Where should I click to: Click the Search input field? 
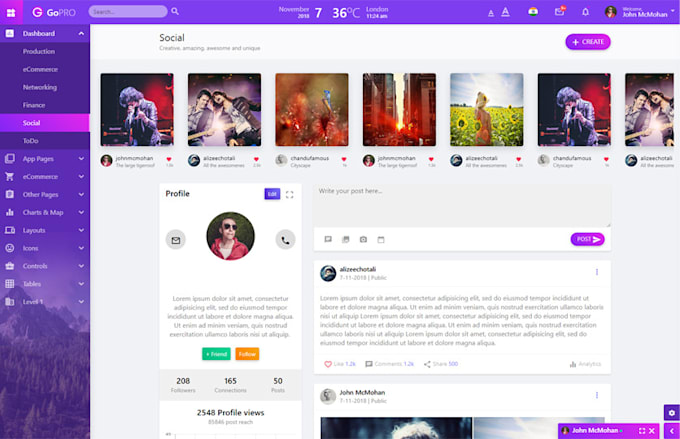pos(128,11)
